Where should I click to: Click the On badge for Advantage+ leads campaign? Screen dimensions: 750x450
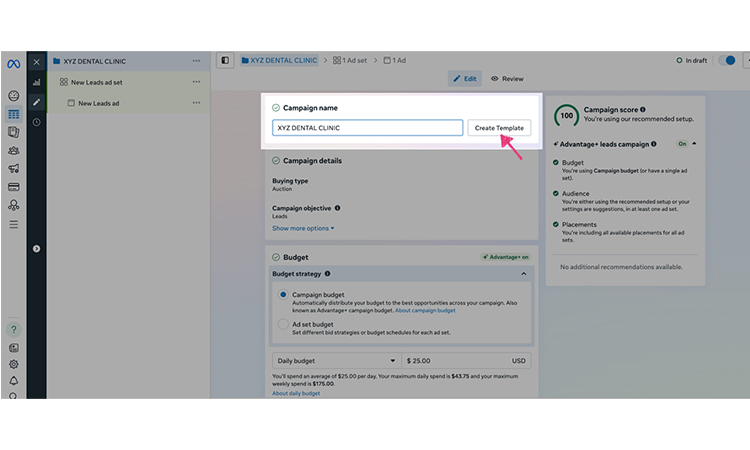click(x=682, y=144)
